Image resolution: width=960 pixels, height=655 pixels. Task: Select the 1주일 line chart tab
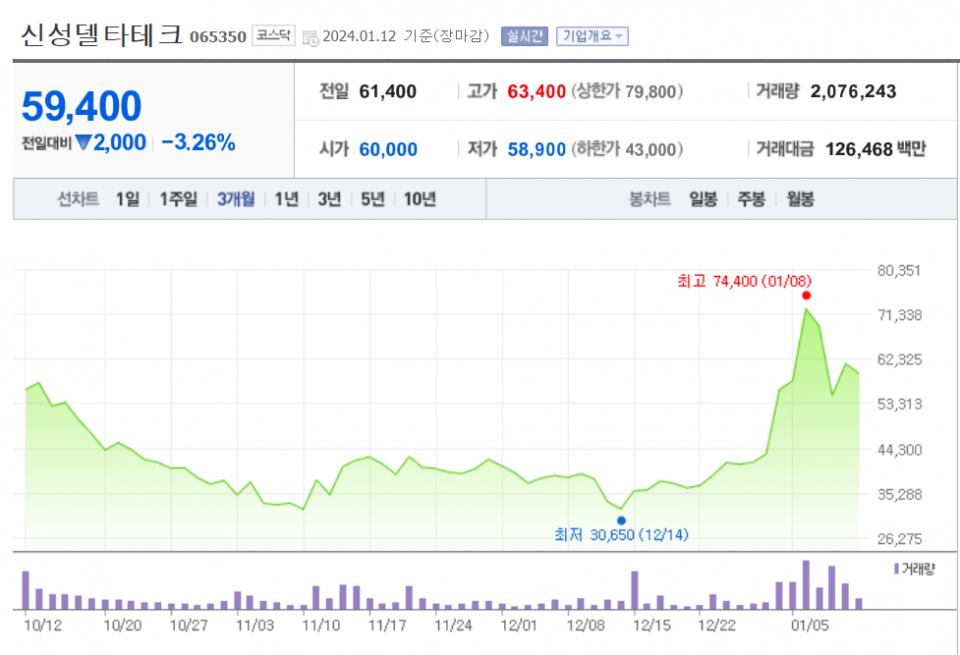tap(178, 199)
